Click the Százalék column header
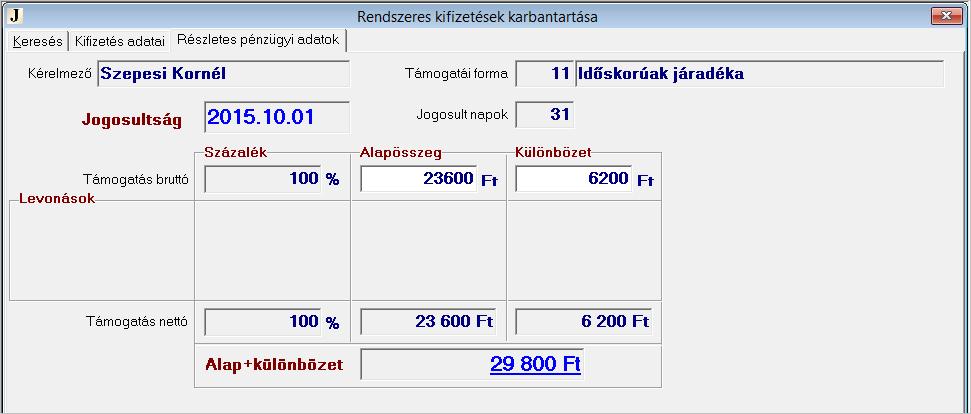Image resolution: width=971 pixels, height=414 pixels. [x=235, y=153]
